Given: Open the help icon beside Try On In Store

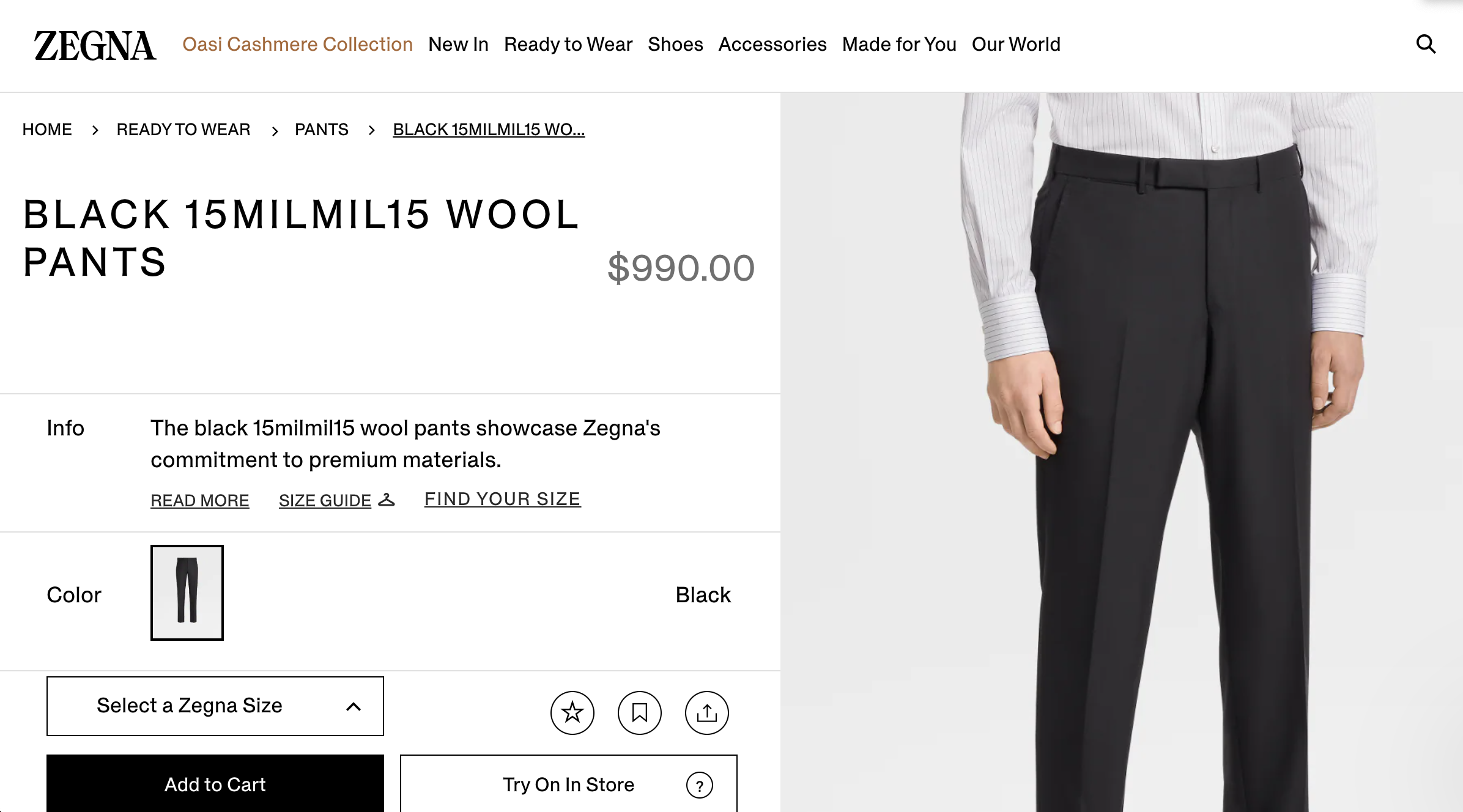Looking at the screenshot, I should [700, 784].
